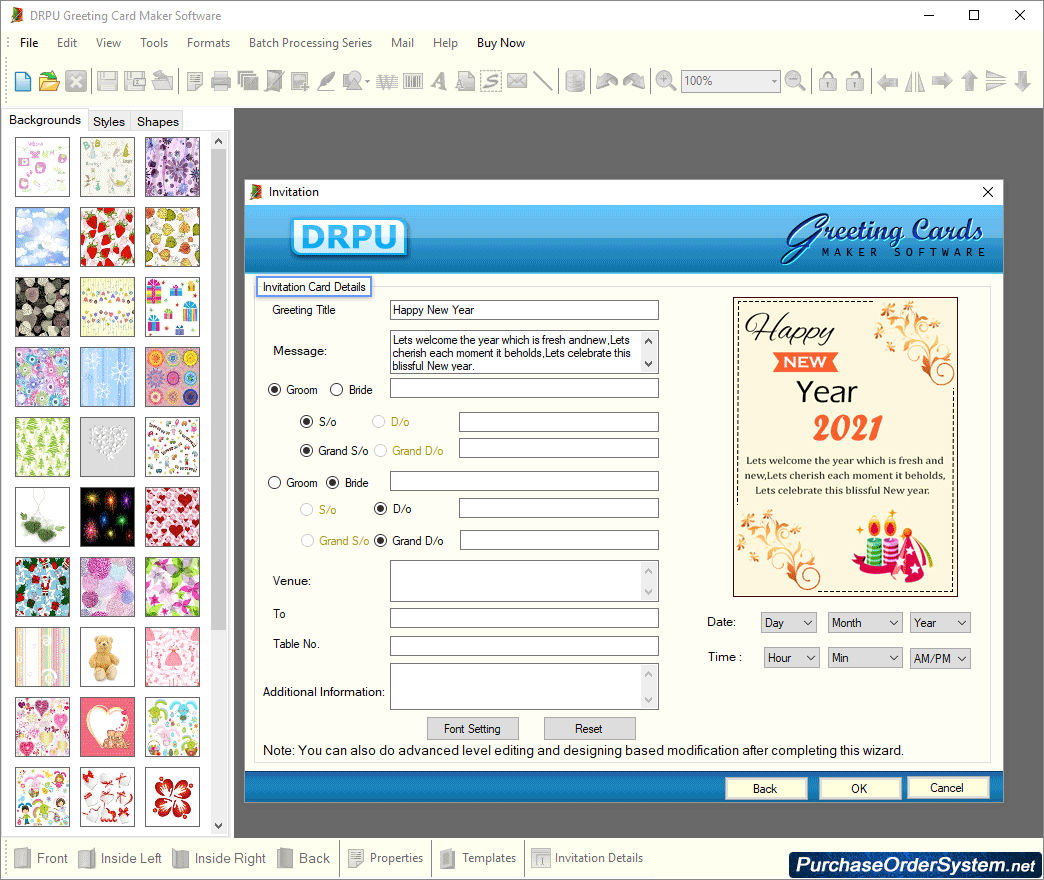Choose the strawberry pattern background thumbnail
This screenshot has width=1044, height=880.
coord(107,237)
